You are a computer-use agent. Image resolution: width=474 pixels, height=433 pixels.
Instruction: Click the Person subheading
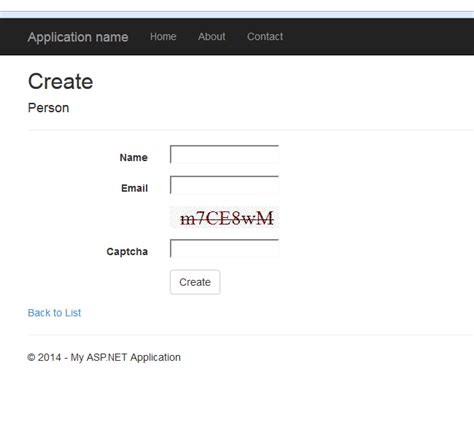49,108
